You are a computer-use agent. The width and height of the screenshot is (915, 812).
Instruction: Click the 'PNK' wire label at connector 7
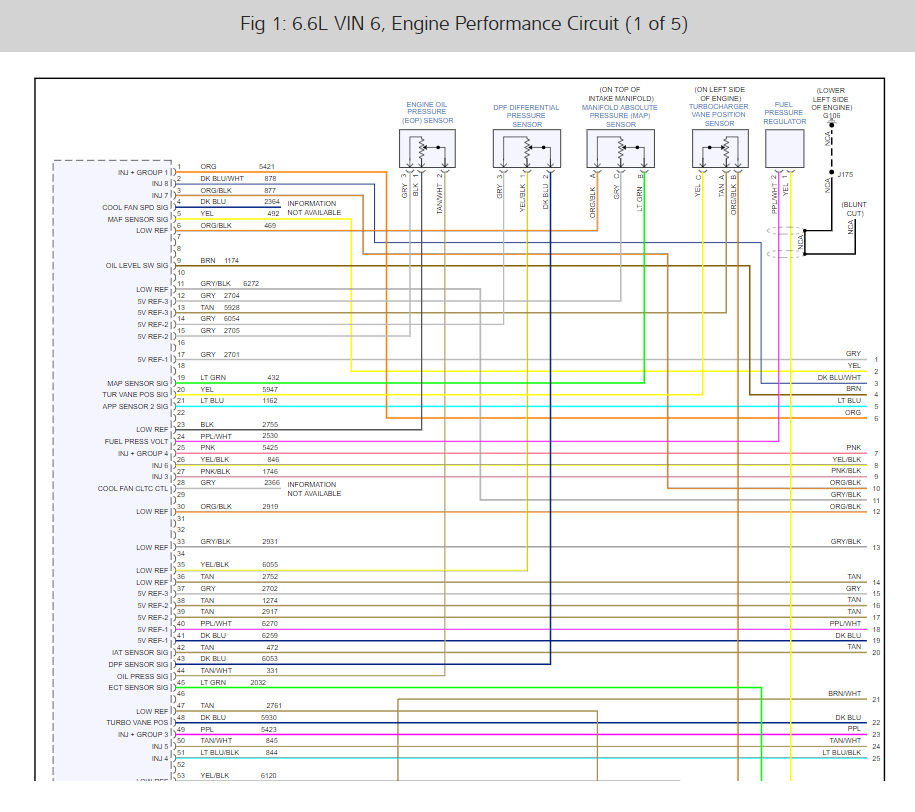click(x=854, y=448)
